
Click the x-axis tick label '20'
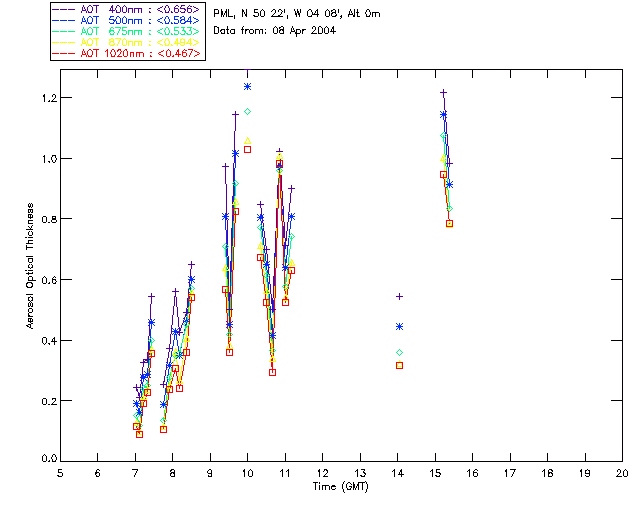click(622, 473)
